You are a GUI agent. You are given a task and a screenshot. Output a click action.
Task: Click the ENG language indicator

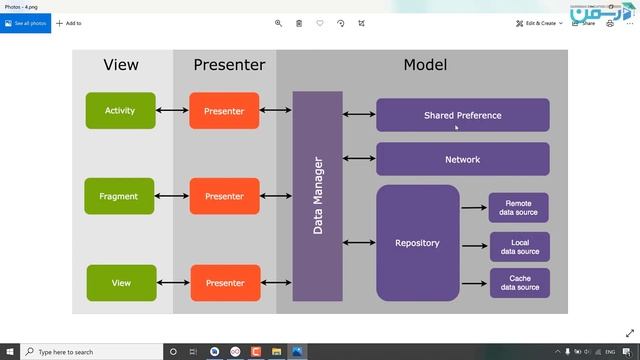pos(610,352)
